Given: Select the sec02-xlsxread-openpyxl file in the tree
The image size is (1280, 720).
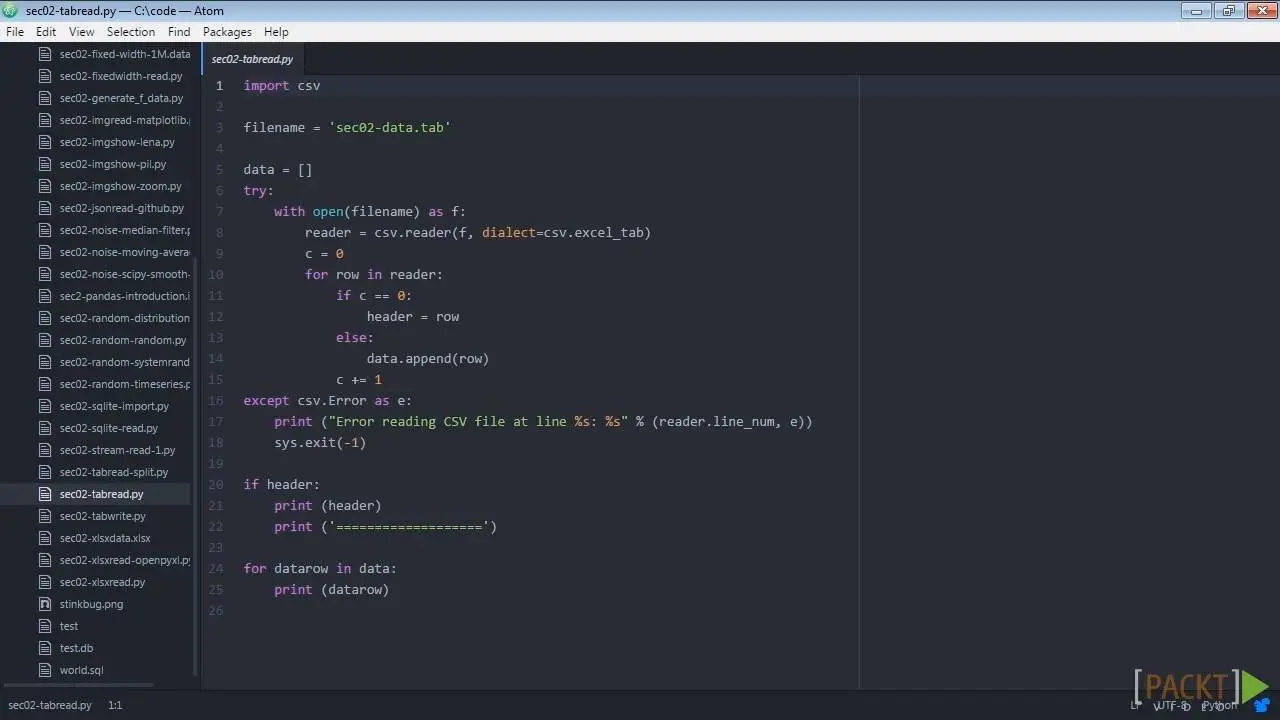Looking at the screenshot, I should point(124,560).
